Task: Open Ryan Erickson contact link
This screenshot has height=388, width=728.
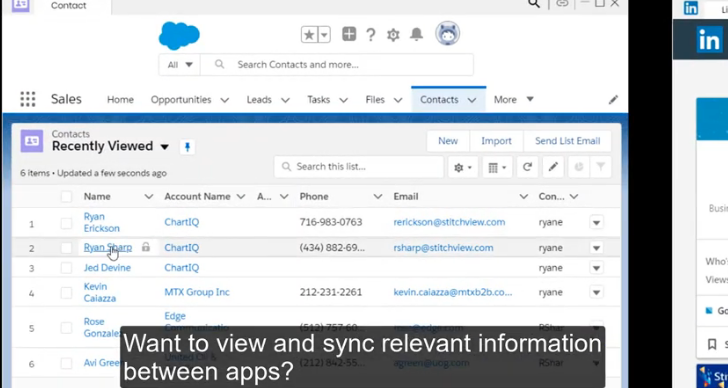Action: pos(101,222)
